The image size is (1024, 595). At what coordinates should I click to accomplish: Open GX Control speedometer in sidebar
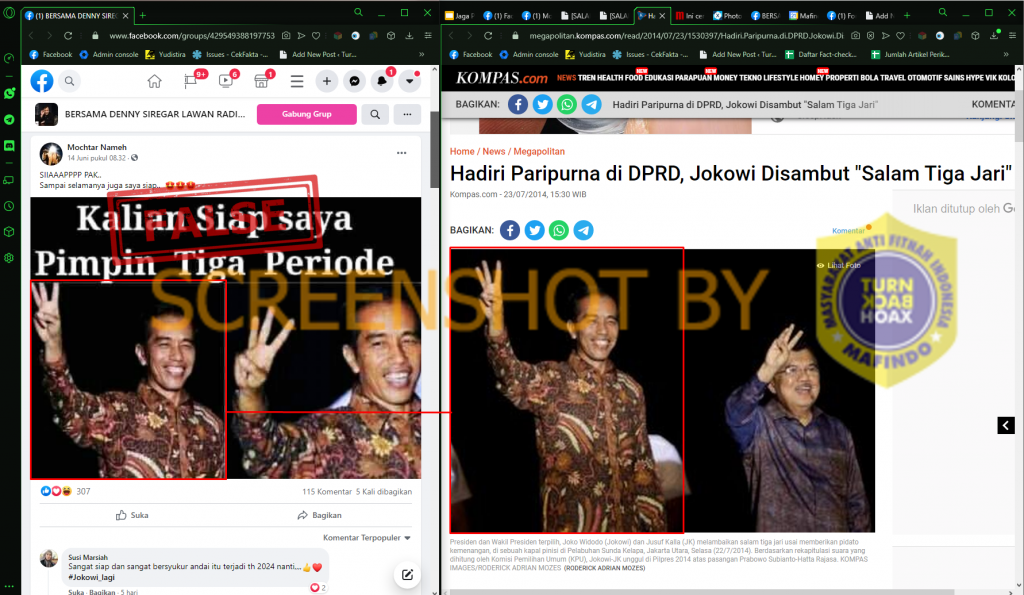click(x=9, y=58)
